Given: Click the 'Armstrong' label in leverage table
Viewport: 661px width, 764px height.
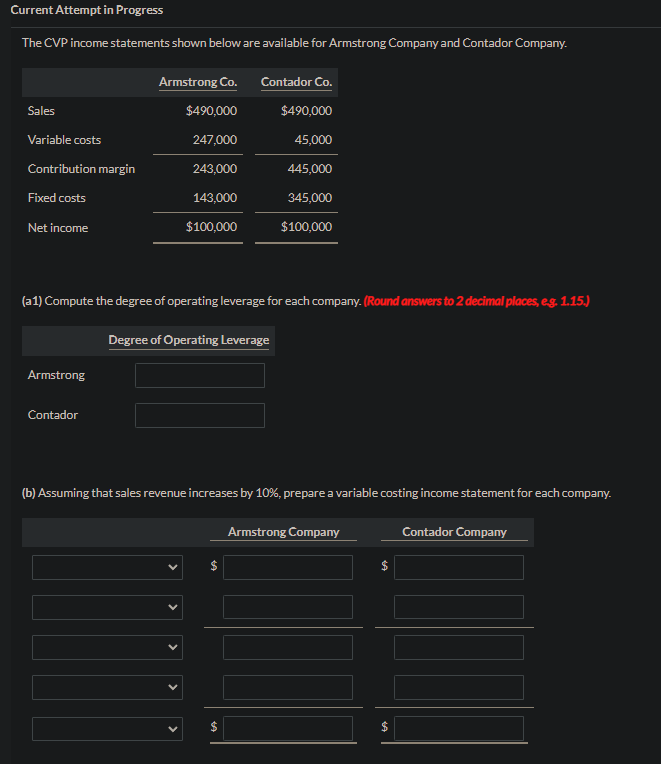Looking at the screenshot, I should click(56, 375).
